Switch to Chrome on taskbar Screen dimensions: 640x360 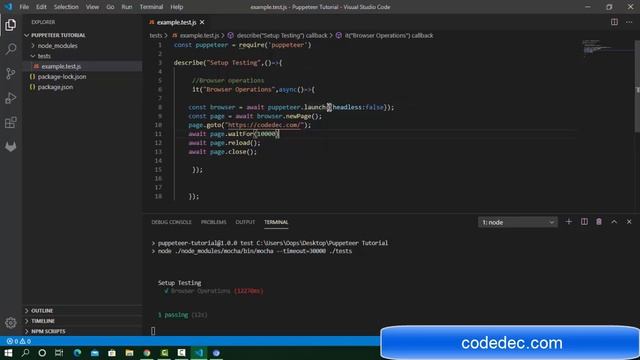coord(147,353)
